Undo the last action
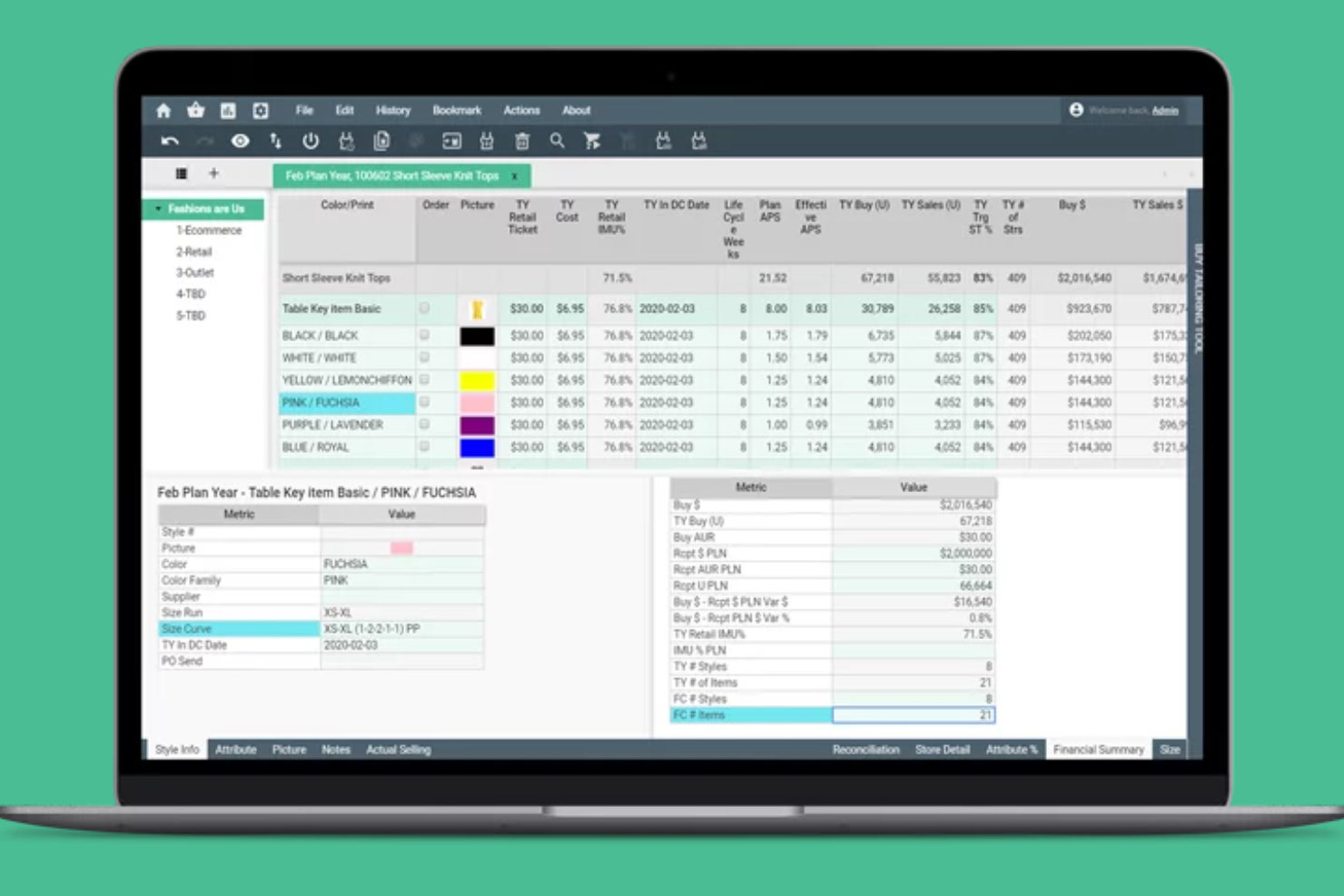Image resolution: width=1344 pixels, height=896 pixels. tap(170, 141)
